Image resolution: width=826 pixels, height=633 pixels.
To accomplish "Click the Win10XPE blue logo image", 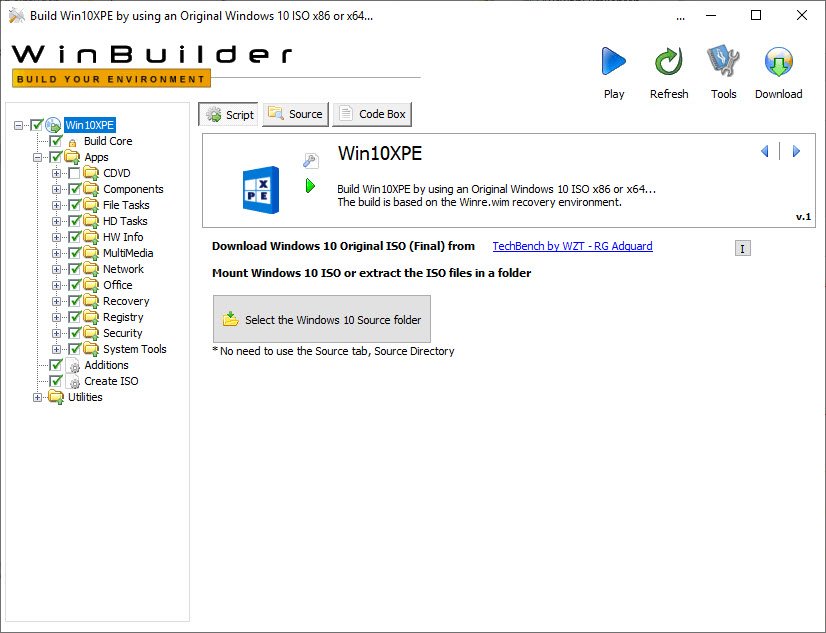I will pos(261,190).
